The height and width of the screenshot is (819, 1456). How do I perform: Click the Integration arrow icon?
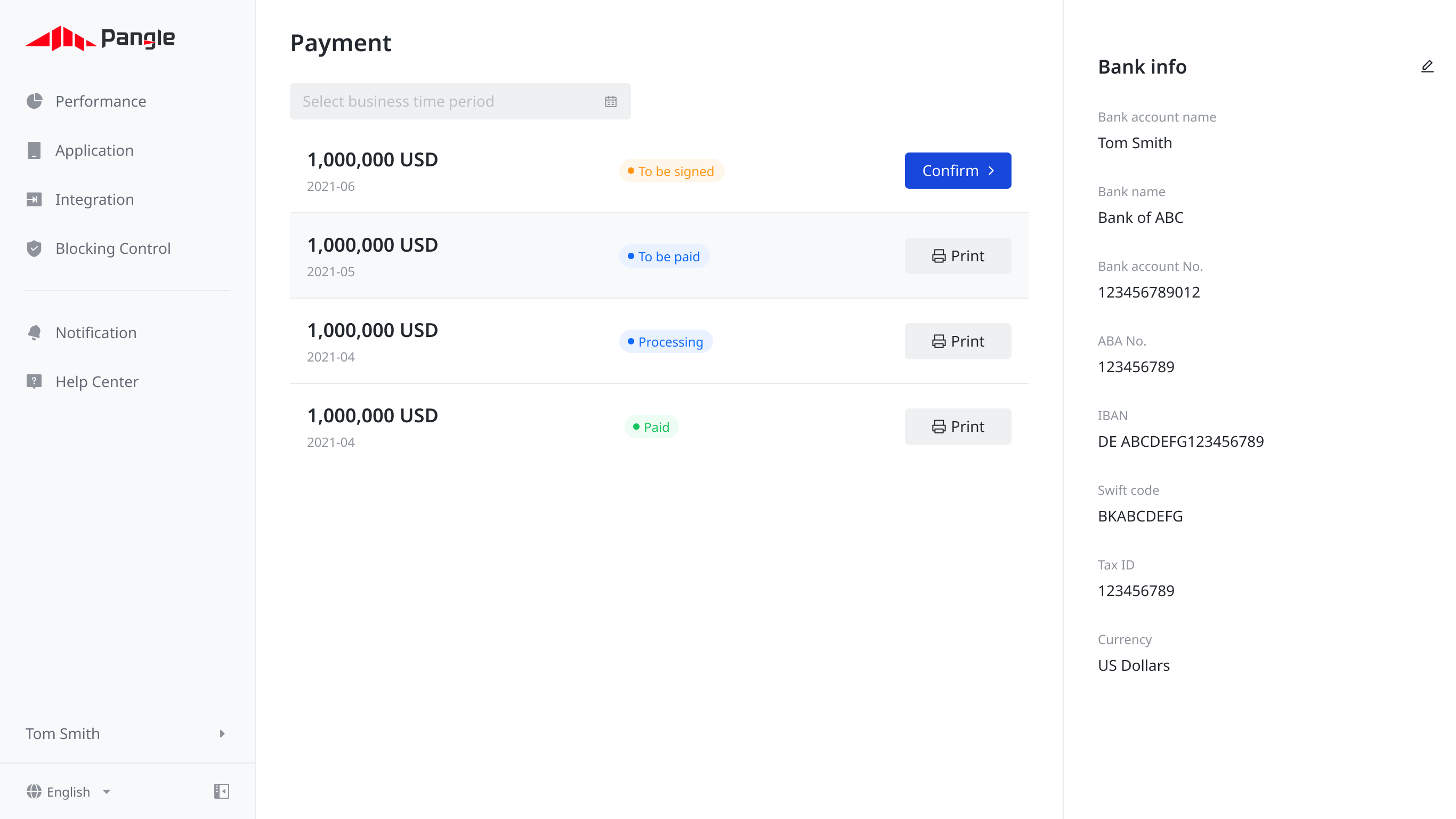pyautogui.click(x=34, y=199)
